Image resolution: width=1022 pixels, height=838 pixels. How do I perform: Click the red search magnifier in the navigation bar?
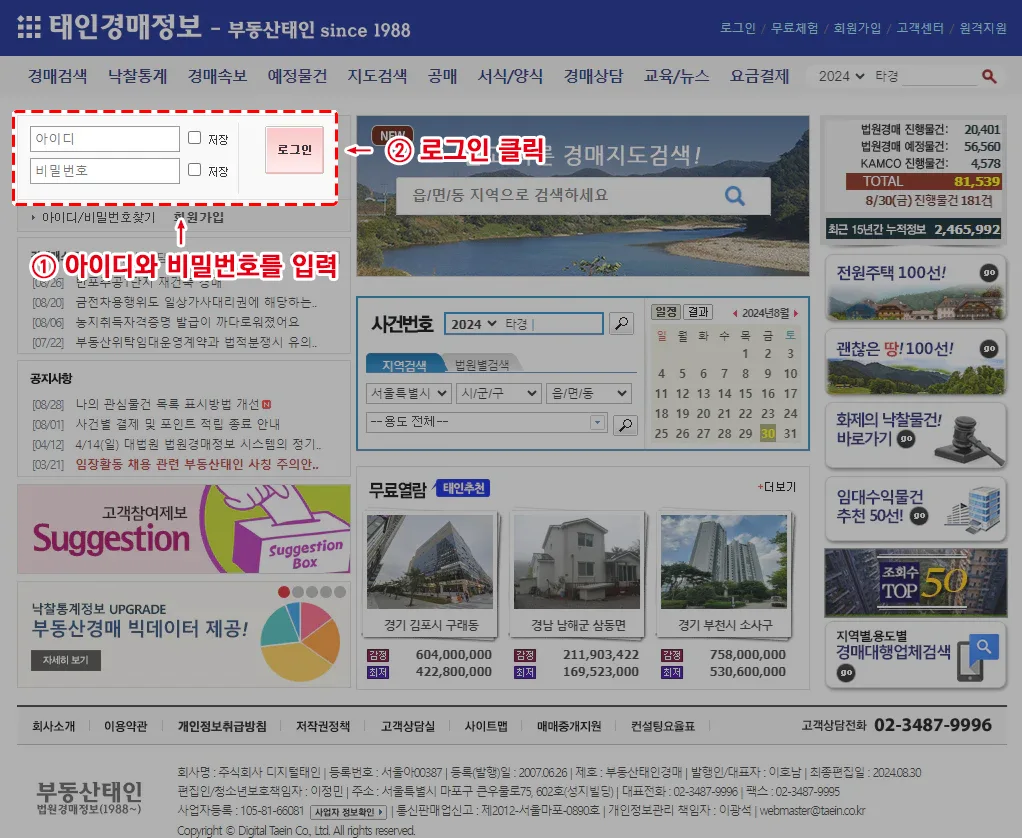click(x=989, y=76)
